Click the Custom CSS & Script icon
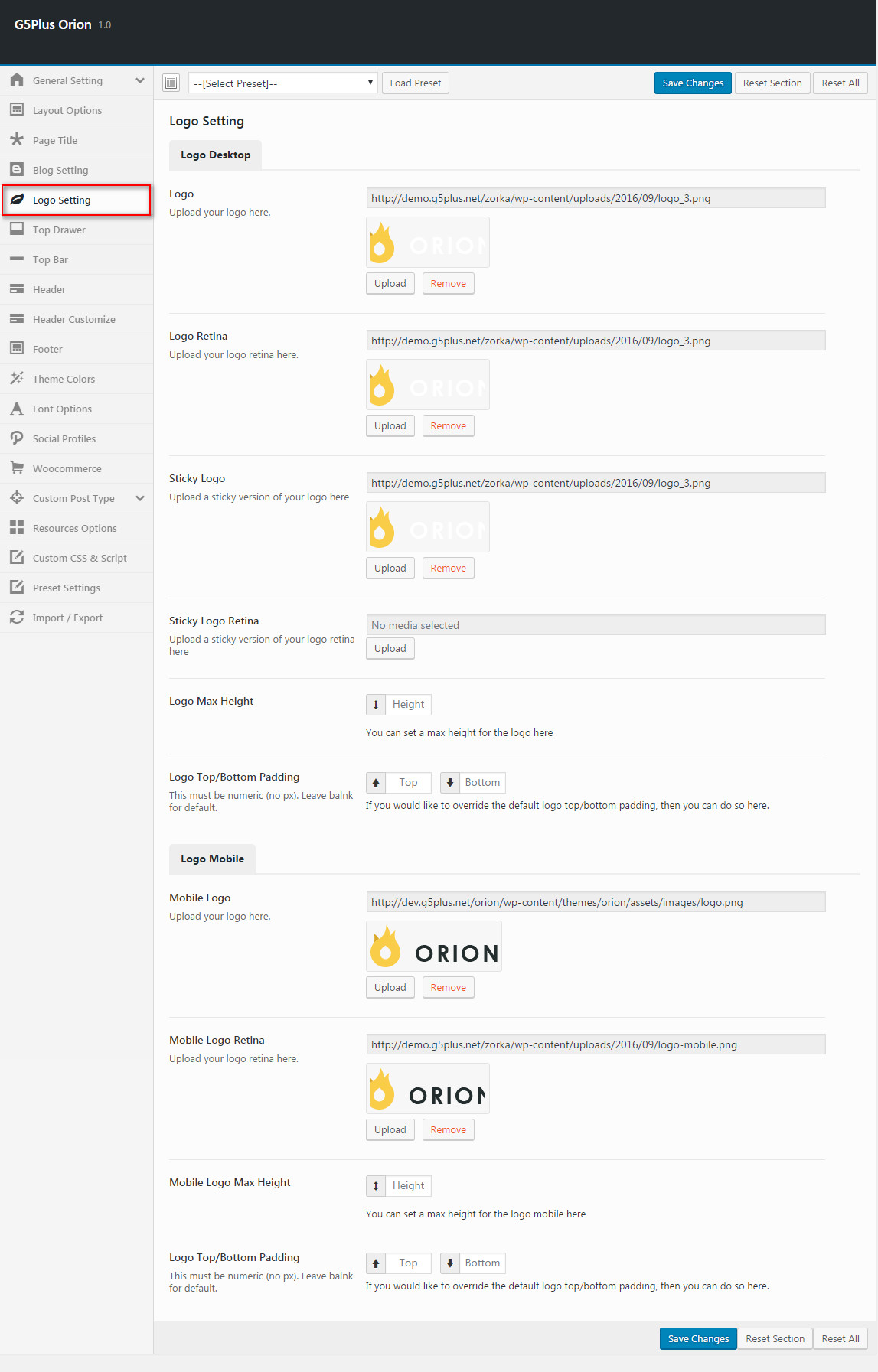Image resolution: width=878 pixels, height=1372 pixels. [17, 558]
